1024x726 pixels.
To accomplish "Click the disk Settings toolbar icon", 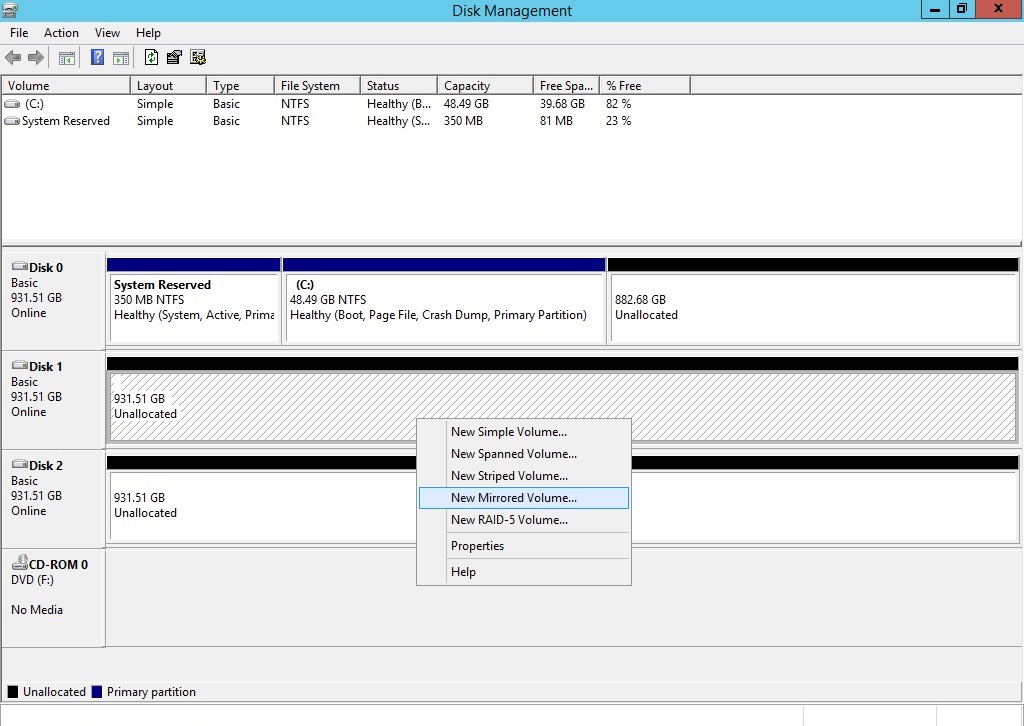I will click(x=198, y=58).
